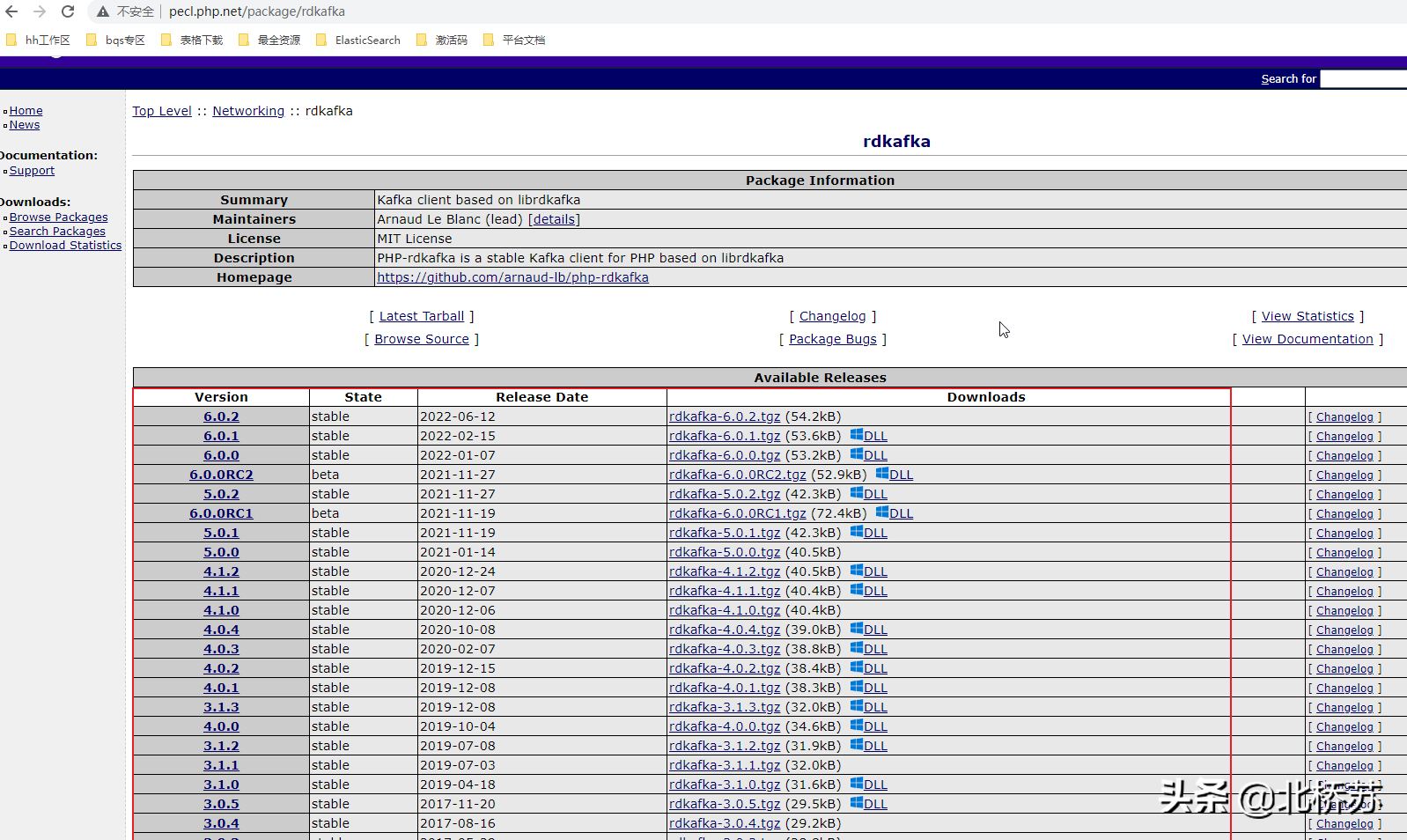The width and height of the screenshot is (1407, 840).
Task: Open Download Statistics in the sidebar
Action: pyautogui.click(x=66, y=246)
